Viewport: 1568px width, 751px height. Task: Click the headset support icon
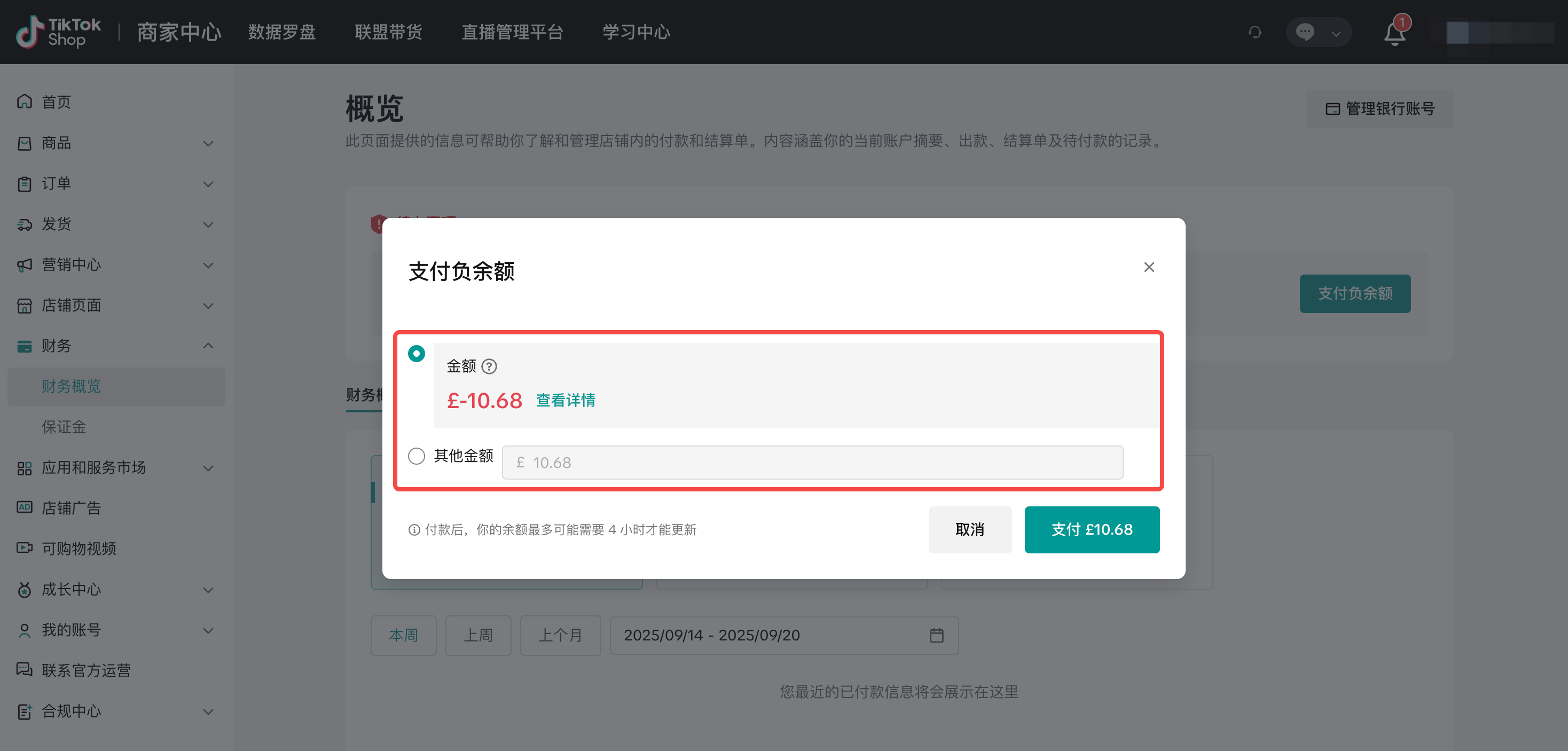[1255, 32]
